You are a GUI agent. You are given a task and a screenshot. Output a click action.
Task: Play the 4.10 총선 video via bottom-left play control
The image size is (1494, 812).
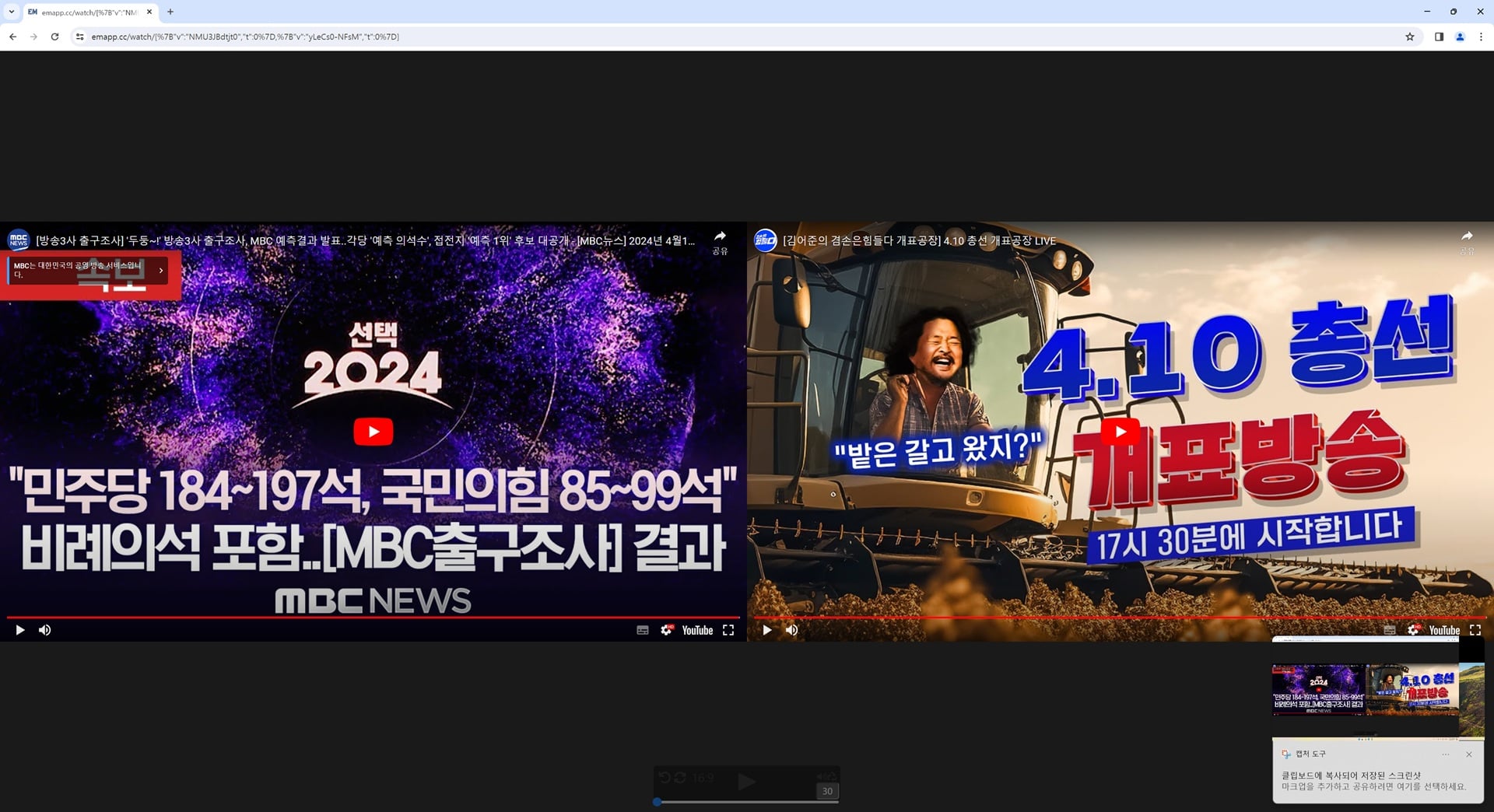[767, 630]
